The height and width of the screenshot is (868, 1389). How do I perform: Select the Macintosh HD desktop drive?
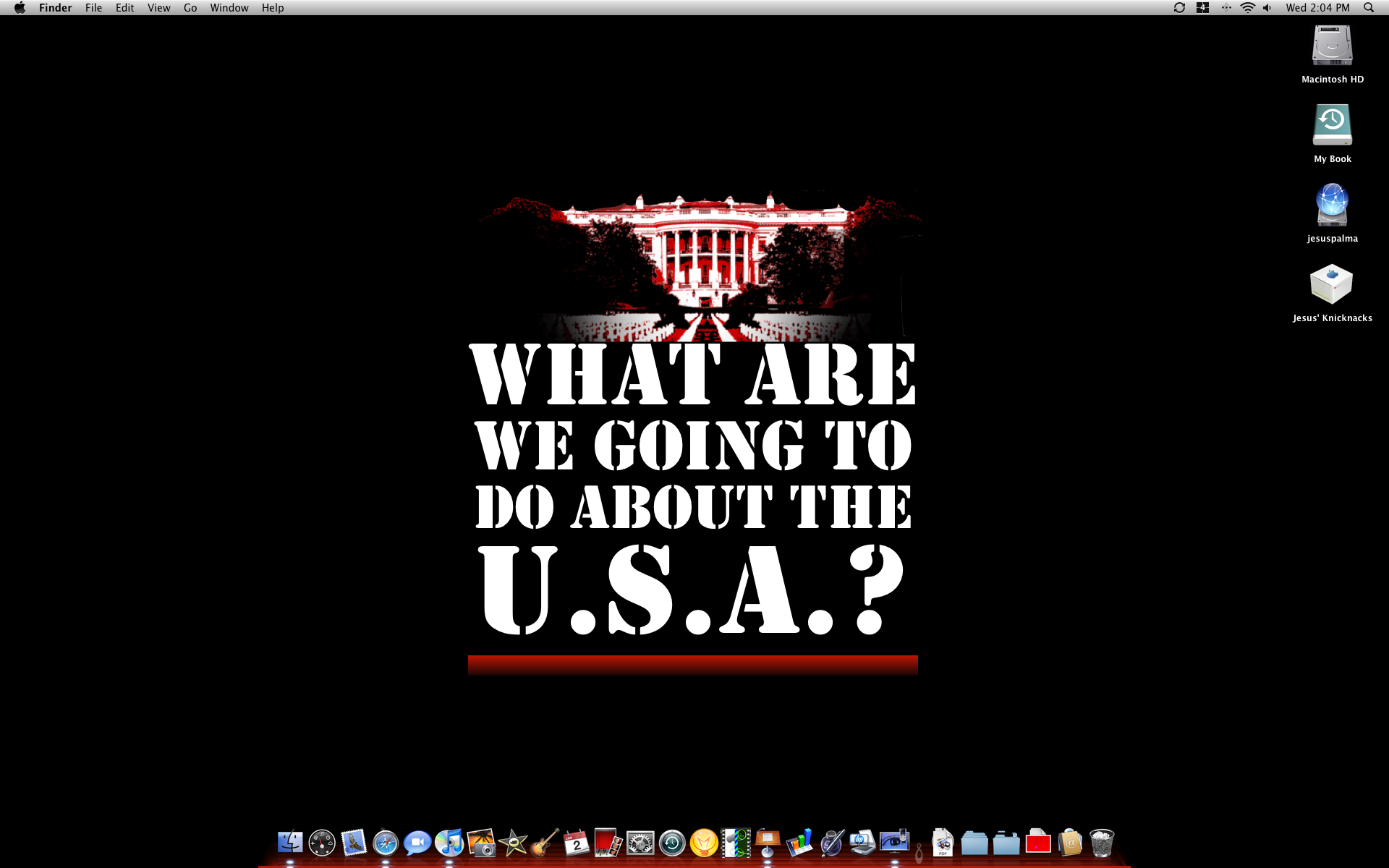pyautogui.click(x=1333, y=46)
